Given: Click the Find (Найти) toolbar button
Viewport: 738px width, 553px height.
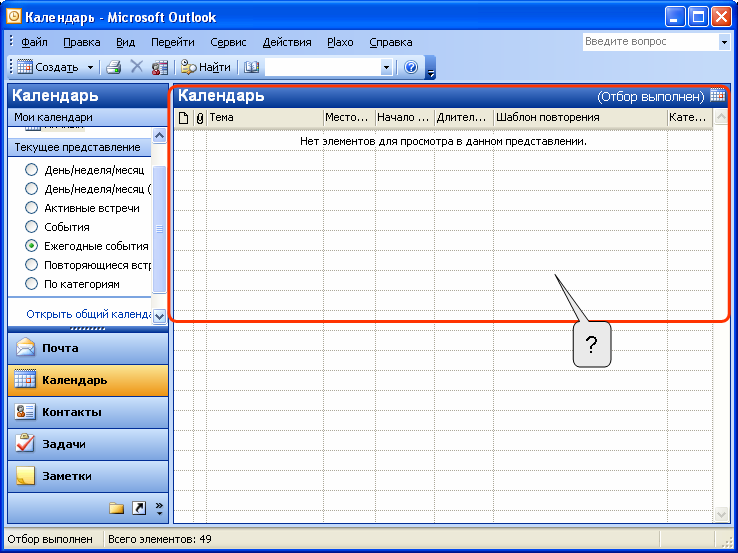Looking at the screenshot, I should coord(206,67).
